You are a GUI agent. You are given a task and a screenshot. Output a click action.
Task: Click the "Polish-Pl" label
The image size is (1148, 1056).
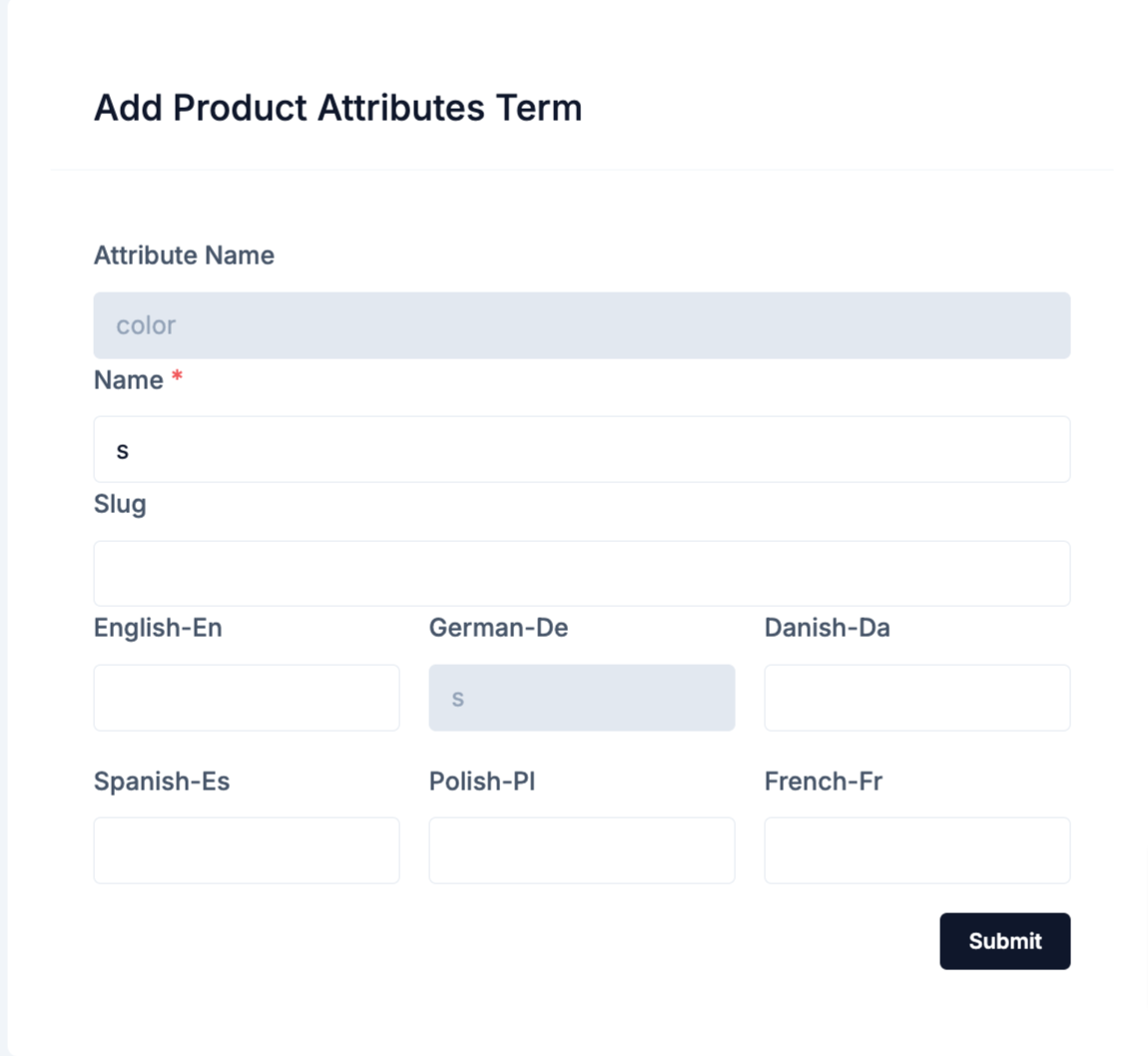pyautogui.click(x=482, y=782)
